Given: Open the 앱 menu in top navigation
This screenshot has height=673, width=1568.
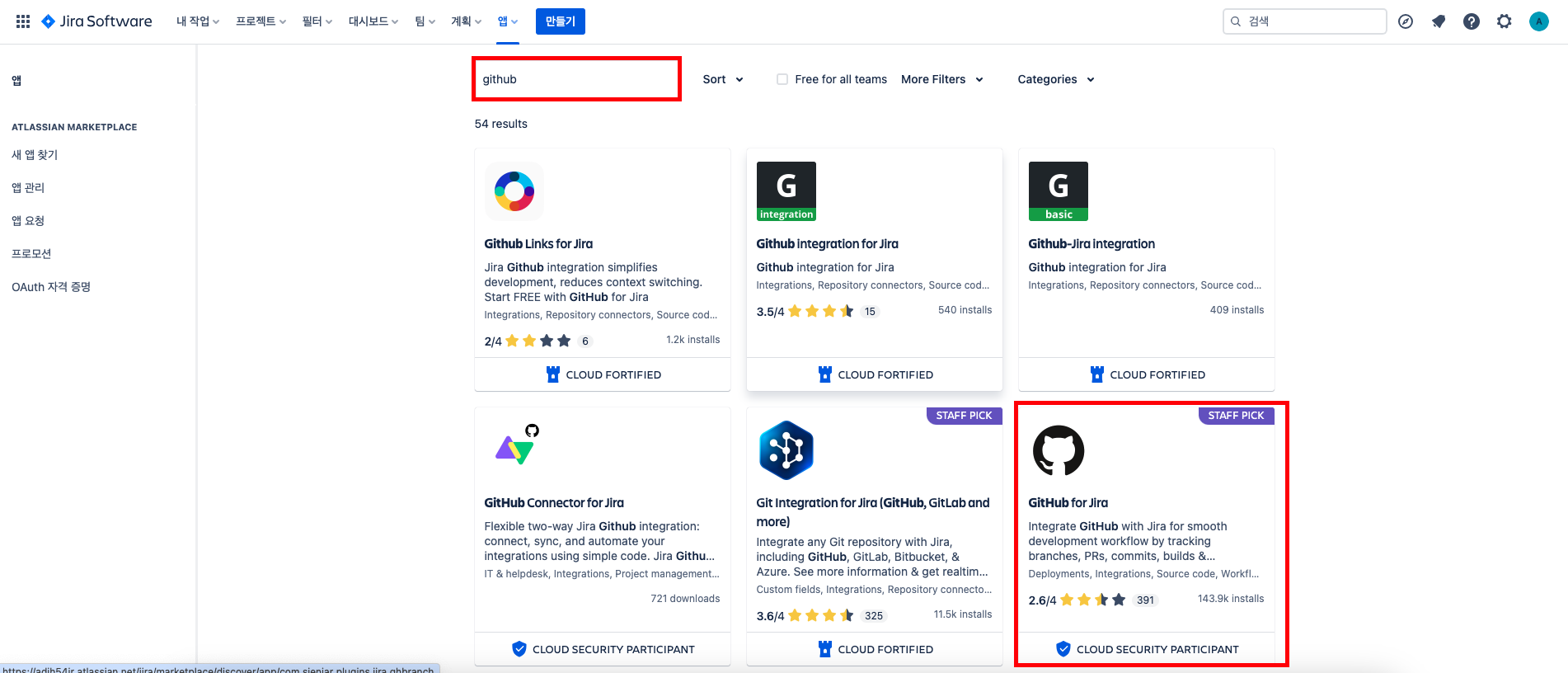Looking at the screenshot, I should (508, 21).
